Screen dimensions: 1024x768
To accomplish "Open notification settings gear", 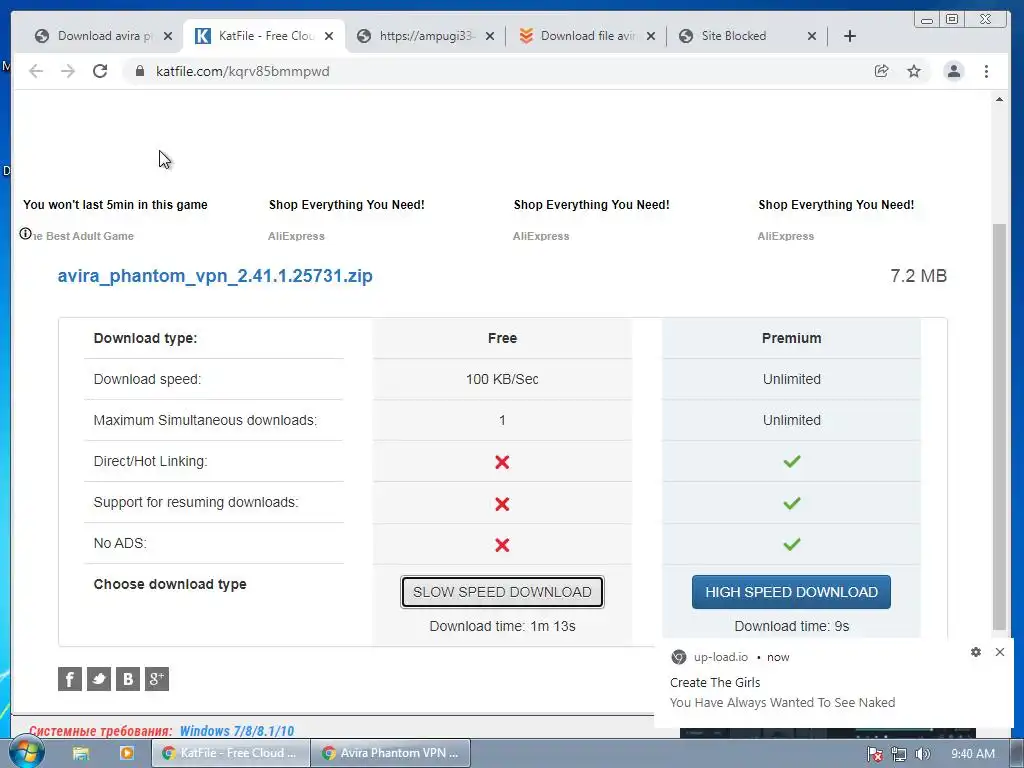I will click(x=976, y=652).
